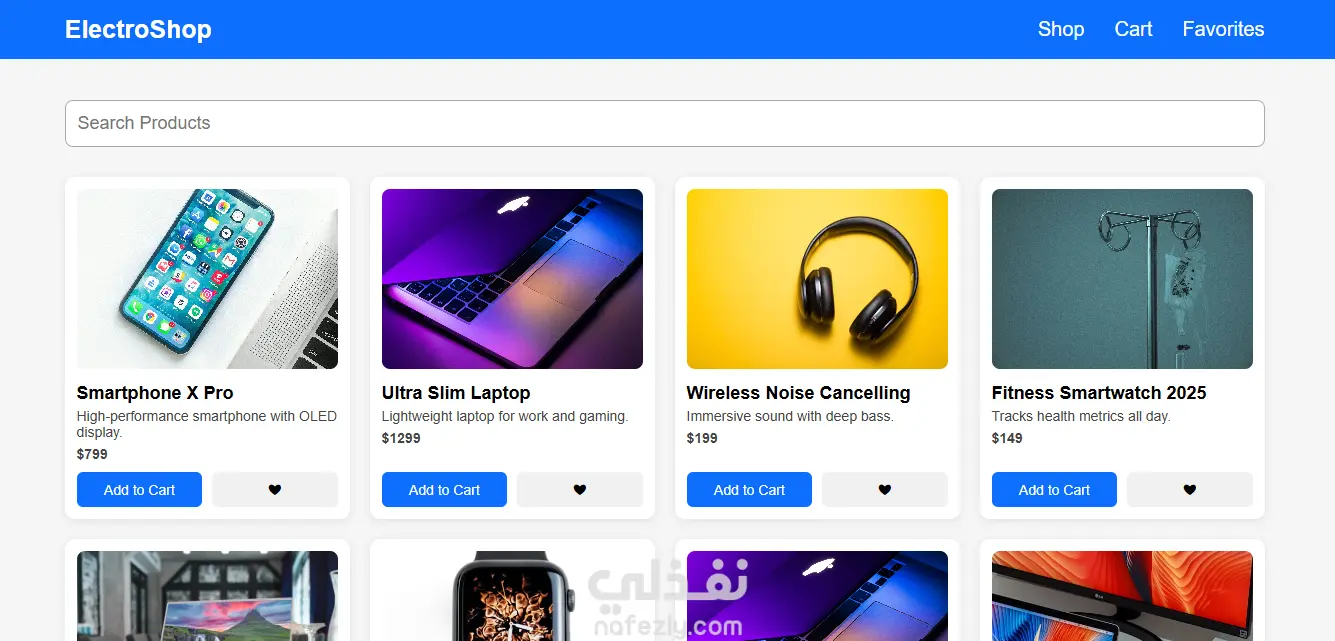The width and height of the screenshot is (1335, 641).
Task: Click the ElectroShop logo
Action: point(138,29)
